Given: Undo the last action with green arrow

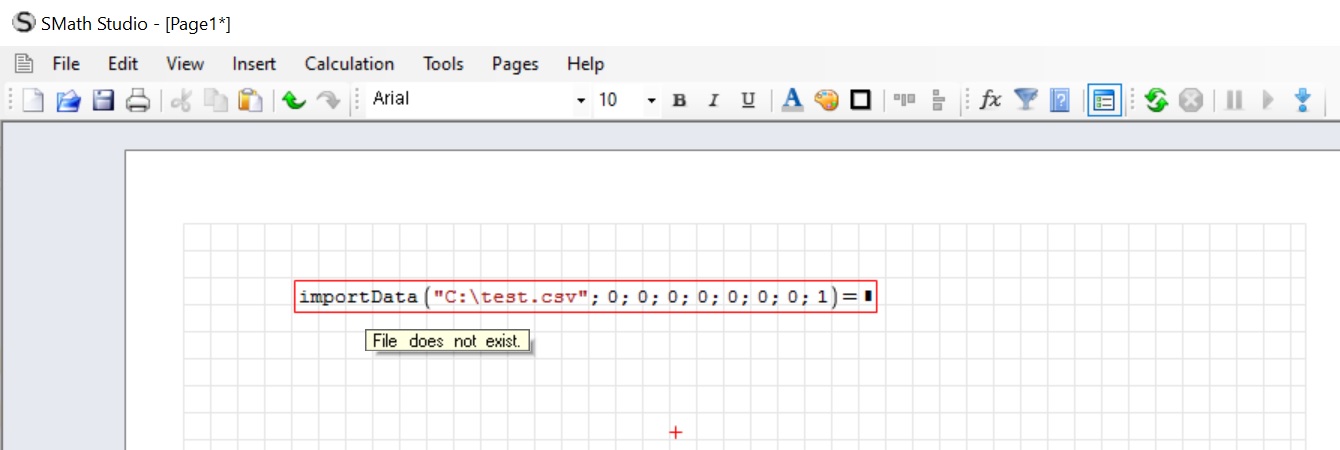Looking at the screenshot, I should pyautogui.click(x=293, y=100).
